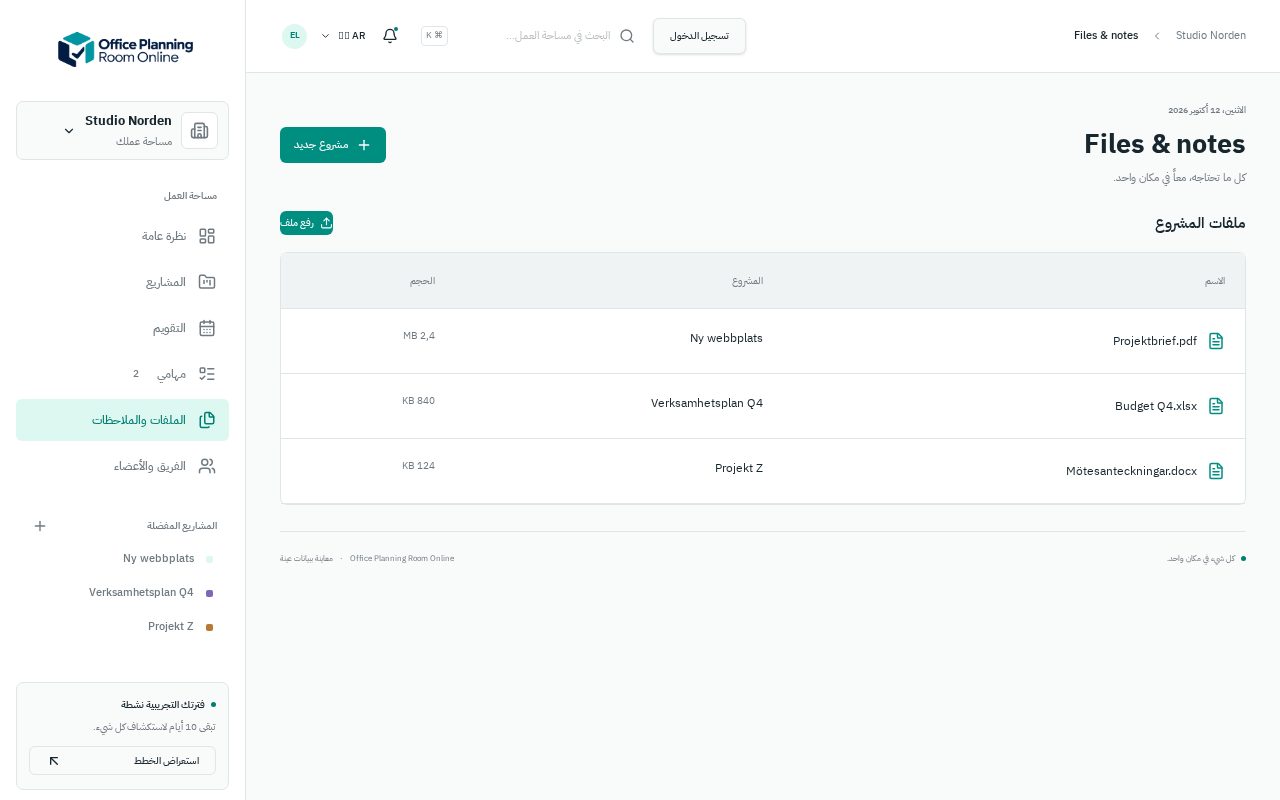Add a favorite project with plus icon

(40, 526)
